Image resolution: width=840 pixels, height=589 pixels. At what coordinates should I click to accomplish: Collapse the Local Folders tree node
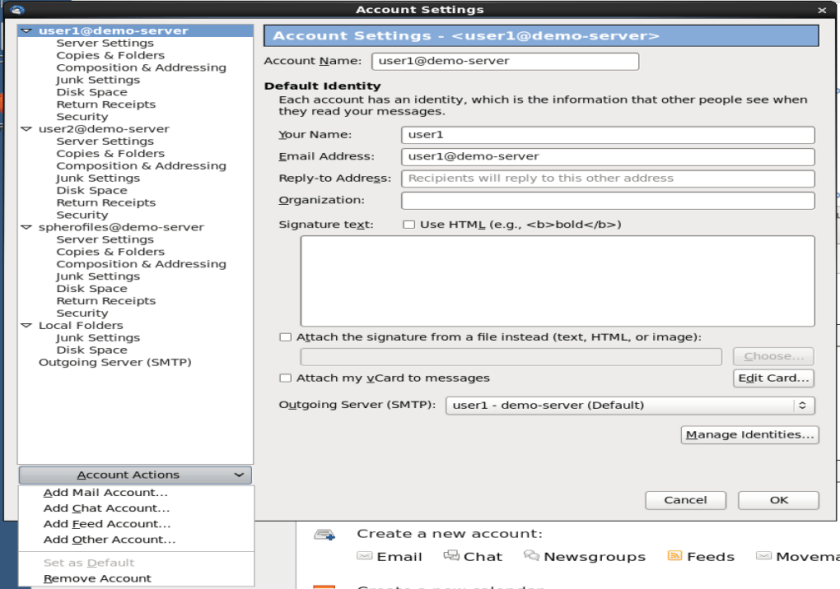click(x=26, y=326)
